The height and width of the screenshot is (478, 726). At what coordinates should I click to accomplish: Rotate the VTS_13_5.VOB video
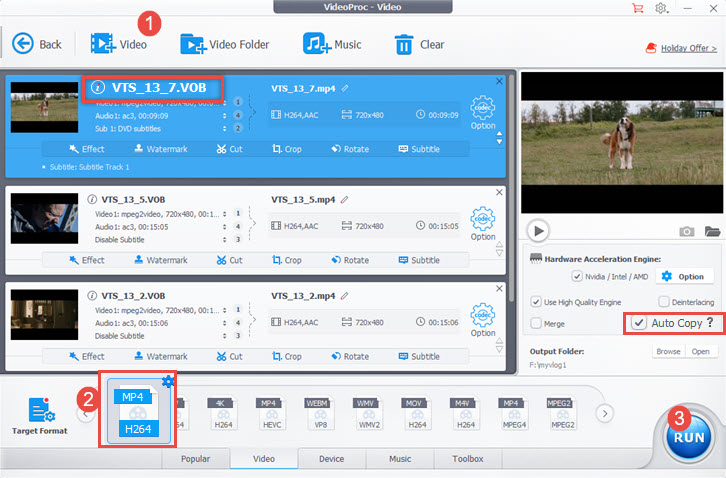(x=350, y=260)
